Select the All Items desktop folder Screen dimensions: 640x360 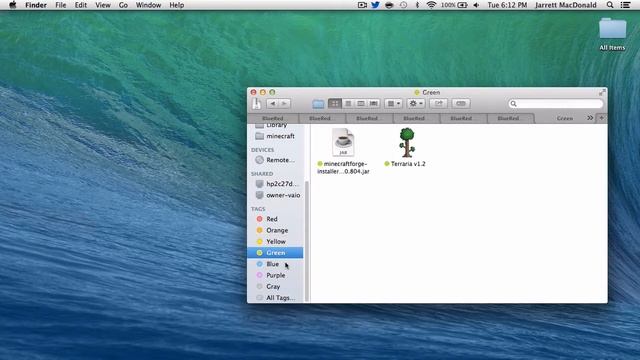pos(612,34)
